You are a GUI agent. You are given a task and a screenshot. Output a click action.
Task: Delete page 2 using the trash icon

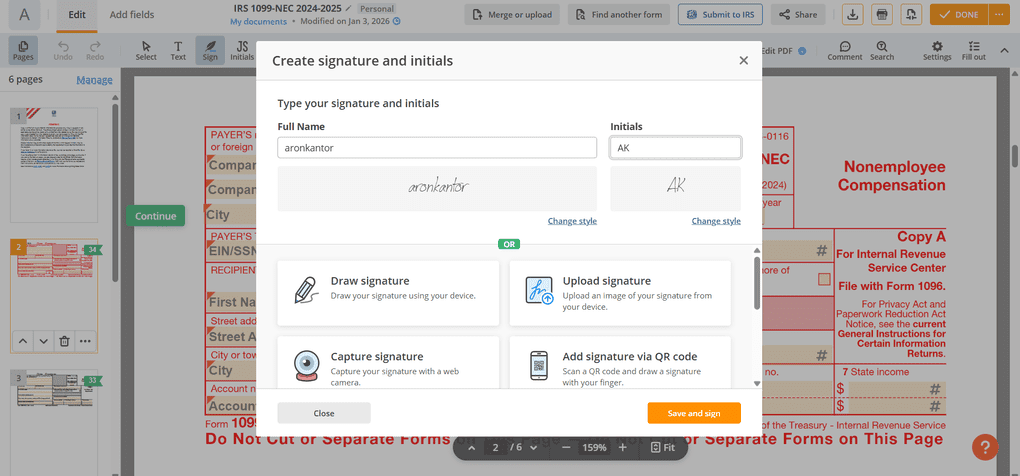point(64,341)
